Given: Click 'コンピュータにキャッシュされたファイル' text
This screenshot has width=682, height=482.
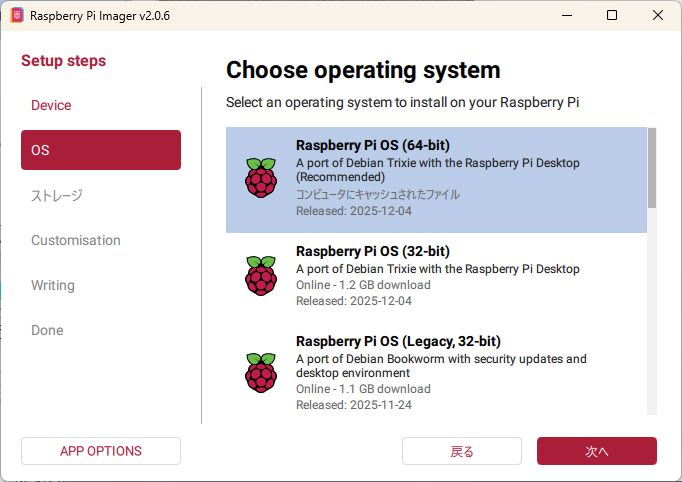Looking at the screenshot, I should click(378, 194).
